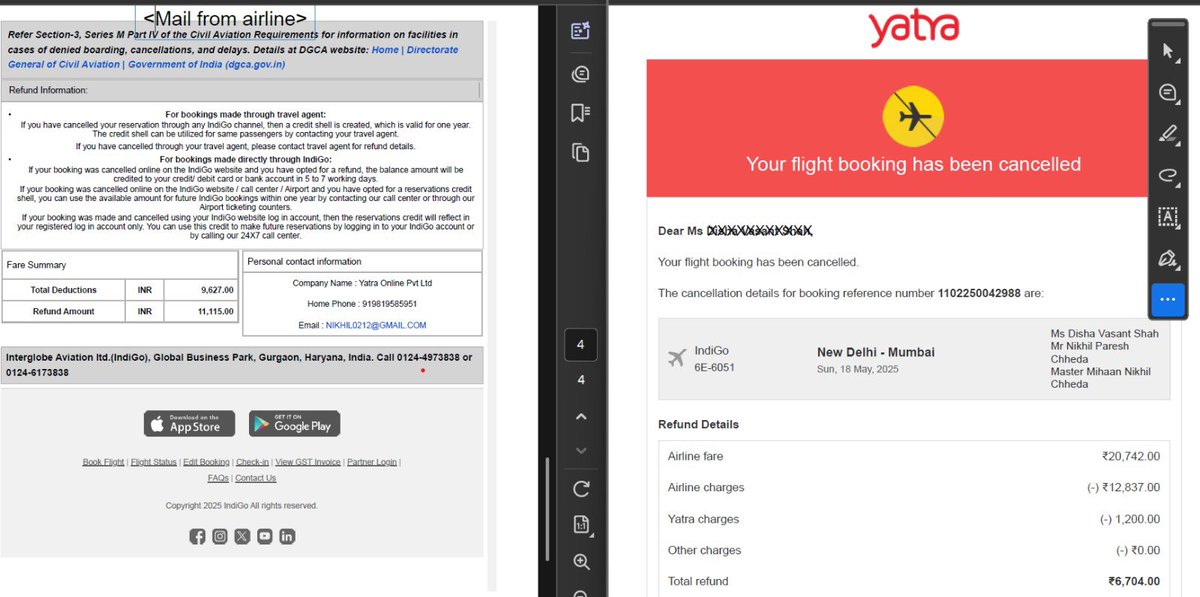Click the Airline fare ₹20,742.00 value
The width and height of the screenshot is (1200, 597).
point(1131,456)
